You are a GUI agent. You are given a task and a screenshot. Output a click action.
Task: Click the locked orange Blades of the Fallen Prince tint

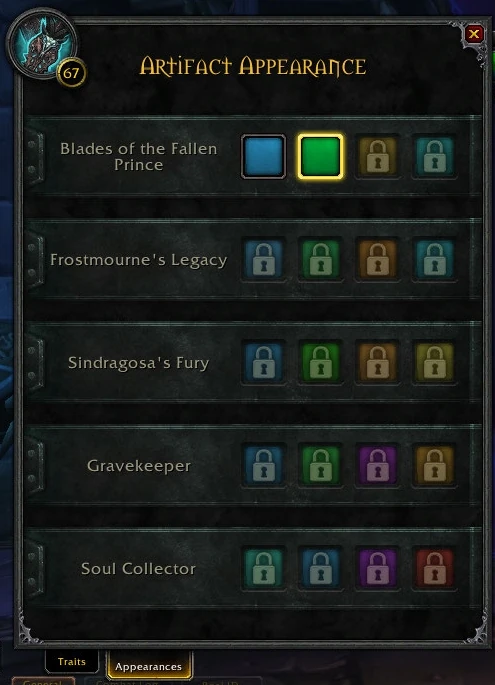(377, 156)
